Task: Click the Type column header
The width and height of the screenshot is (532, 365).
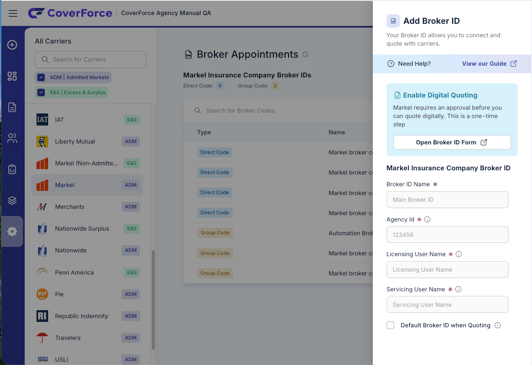Action: tap(204, 132)
